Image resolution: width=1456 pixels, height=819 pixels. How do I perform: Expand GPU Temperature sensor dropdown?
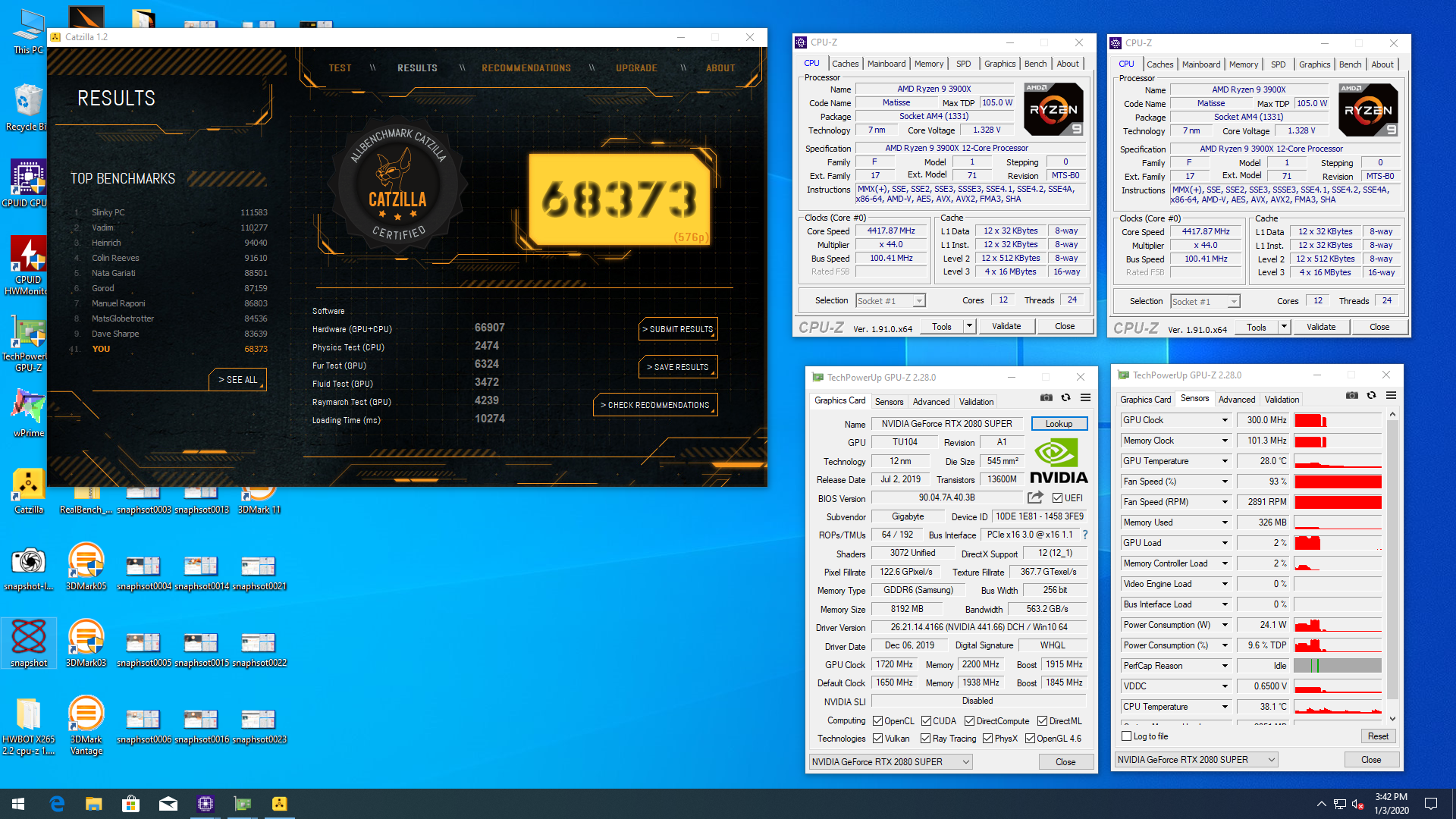click(x=1224, y=461)
